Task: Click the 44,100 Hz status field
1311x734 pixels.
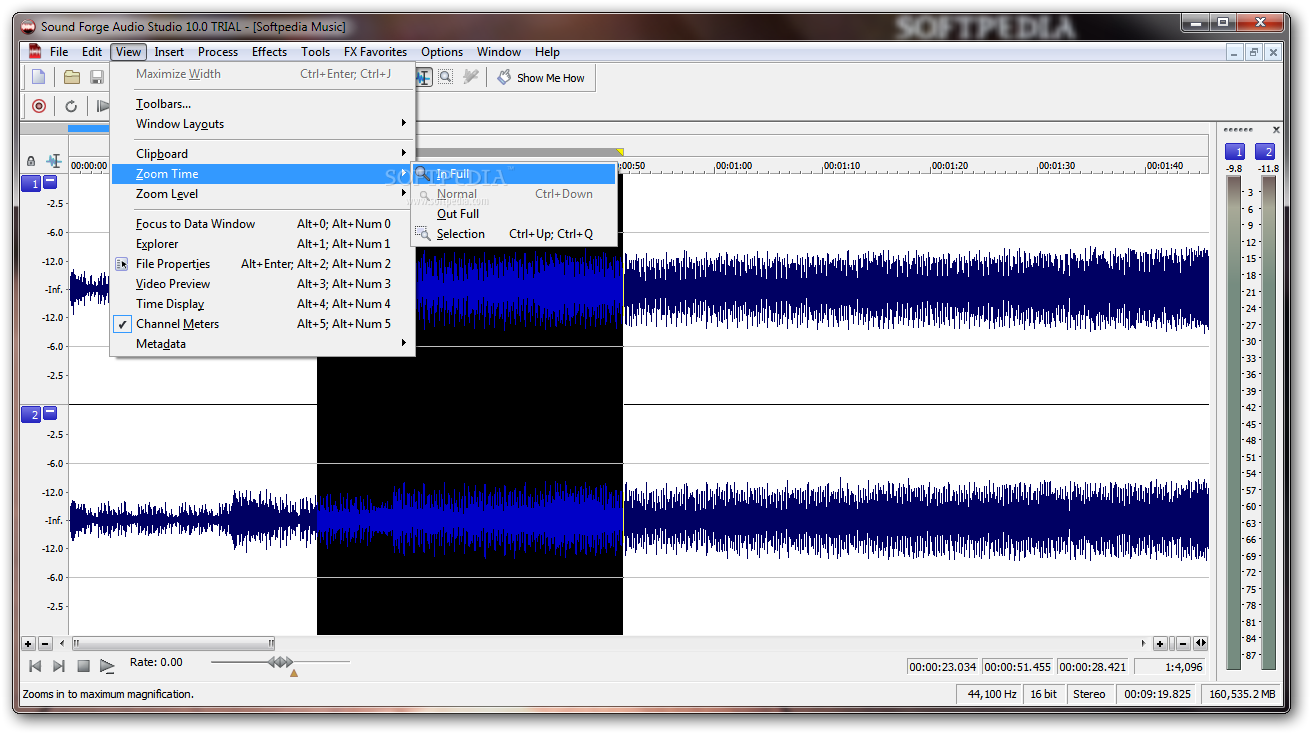Action: pos(988,694)
